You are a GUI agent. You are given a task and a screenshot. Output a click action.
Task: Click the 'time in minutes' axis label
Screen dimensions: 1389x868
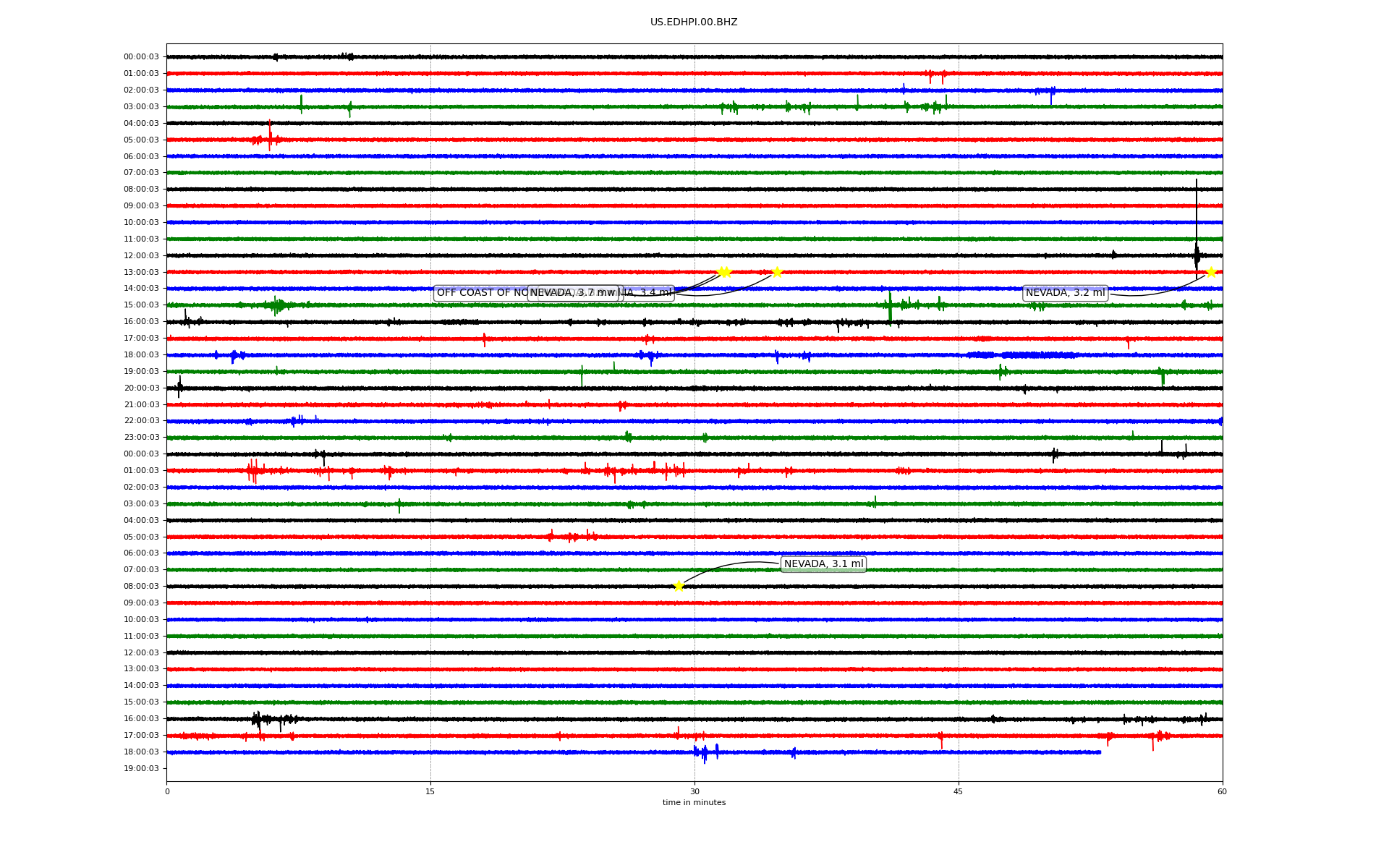(694, 803)
